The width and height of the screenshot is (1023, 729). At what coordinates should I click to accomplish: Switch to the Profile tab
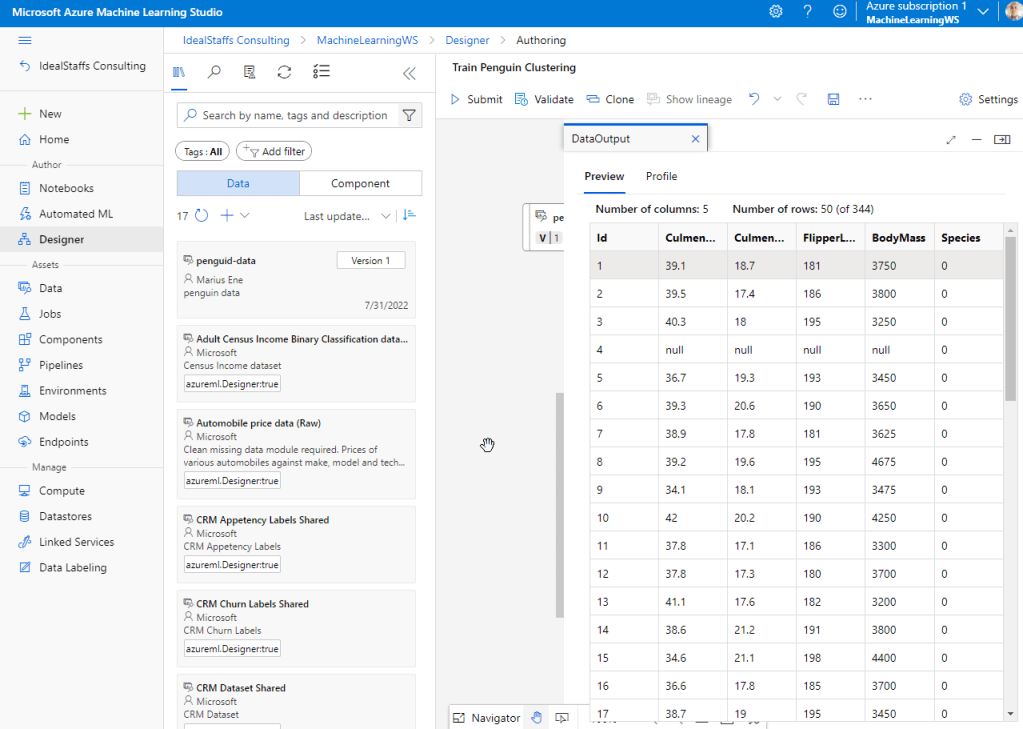click(x=661, y=176)
